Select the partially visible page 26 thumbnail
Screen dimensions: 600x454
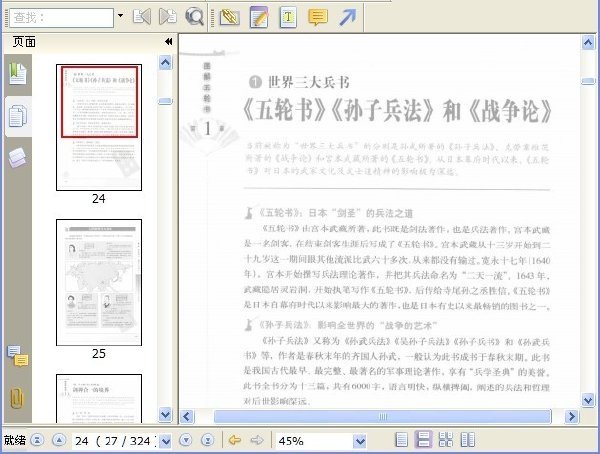[99, 398]
